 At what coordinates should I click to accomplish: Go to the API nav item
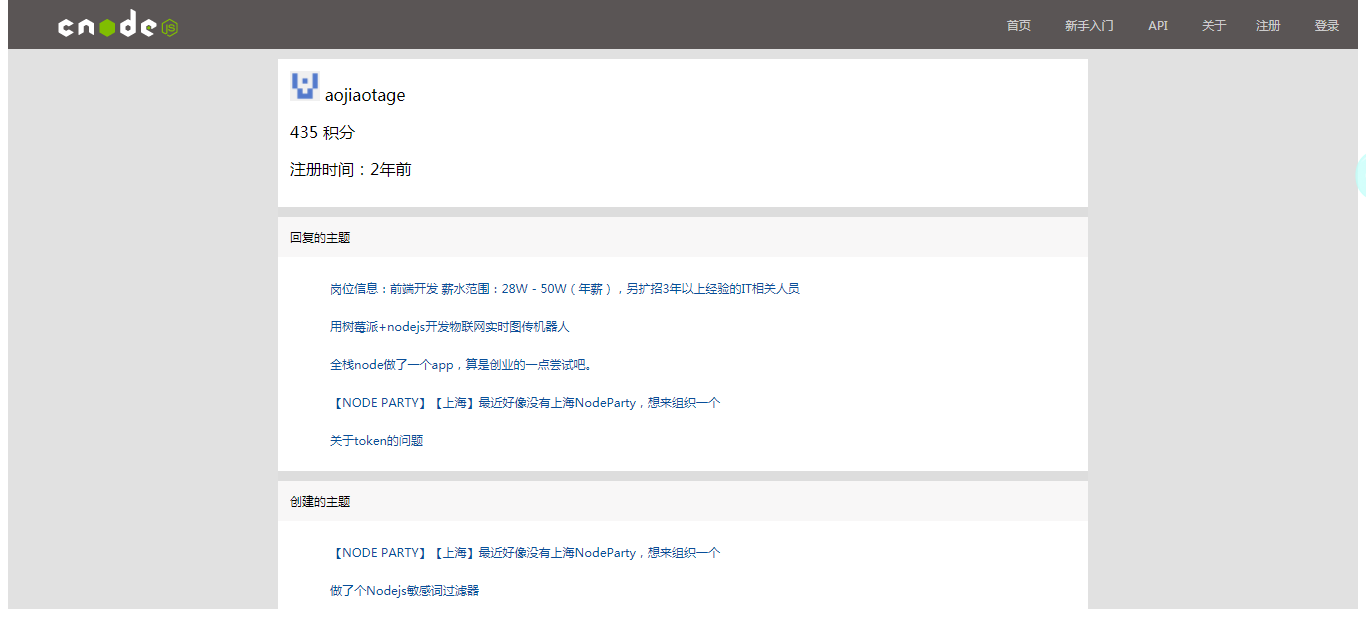pos(1158,26)
